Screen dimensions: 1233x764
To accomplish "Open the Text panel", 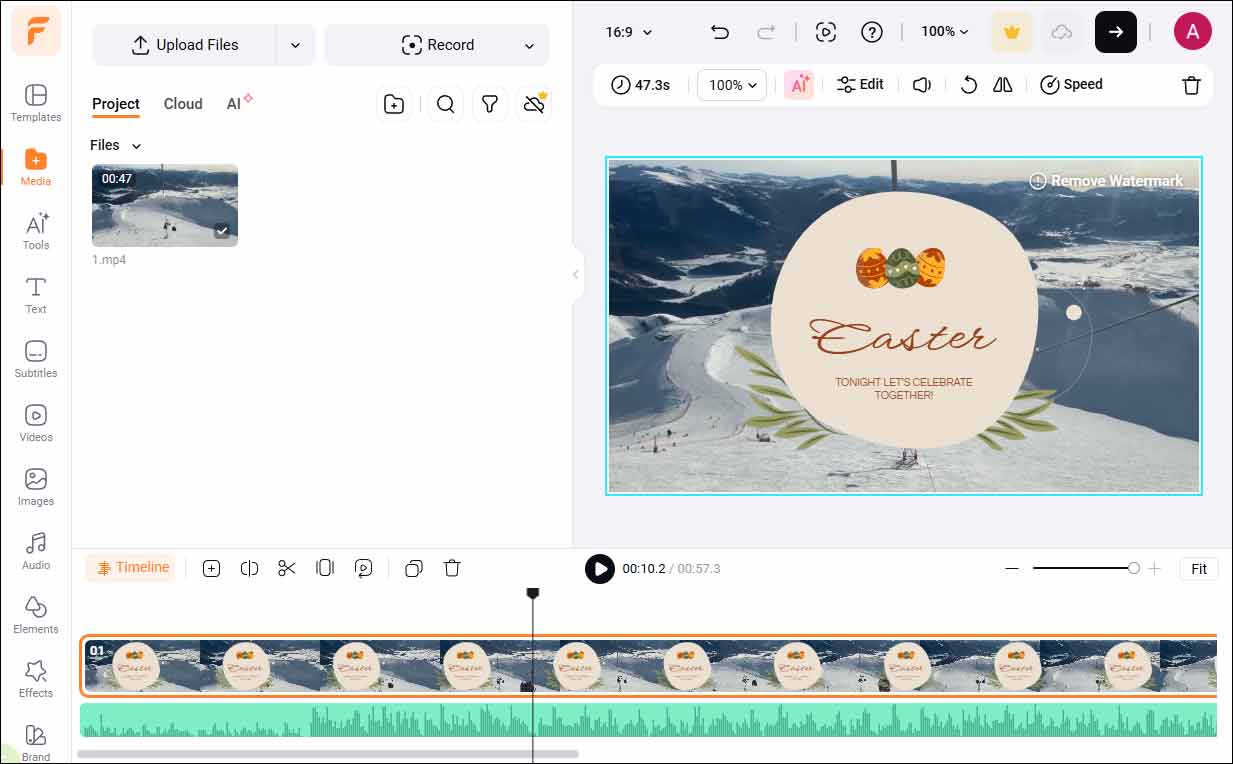I will [35, 294].
